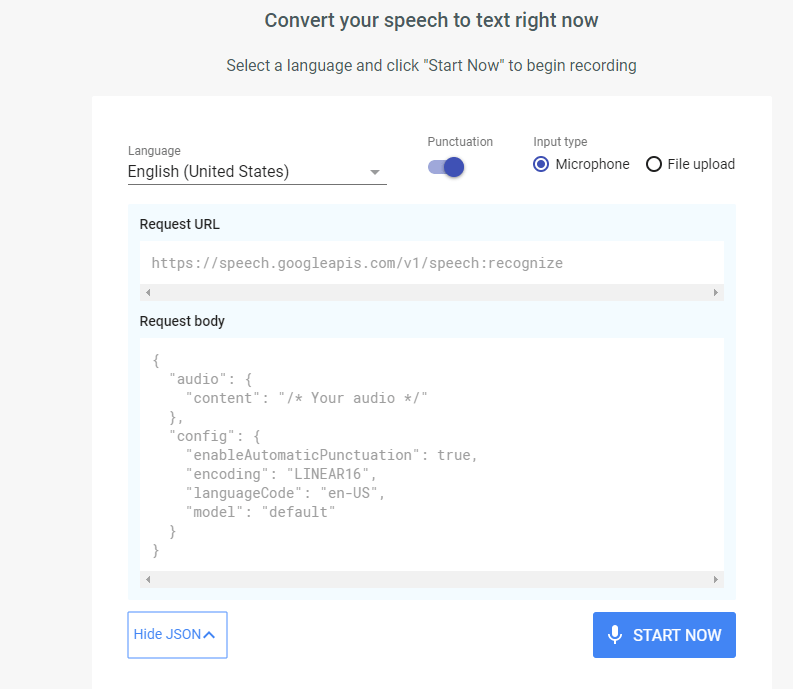This screenshot has width=793, height=689.
Task: Select English (United States) language combo box
Action: (x=245, y=172)
